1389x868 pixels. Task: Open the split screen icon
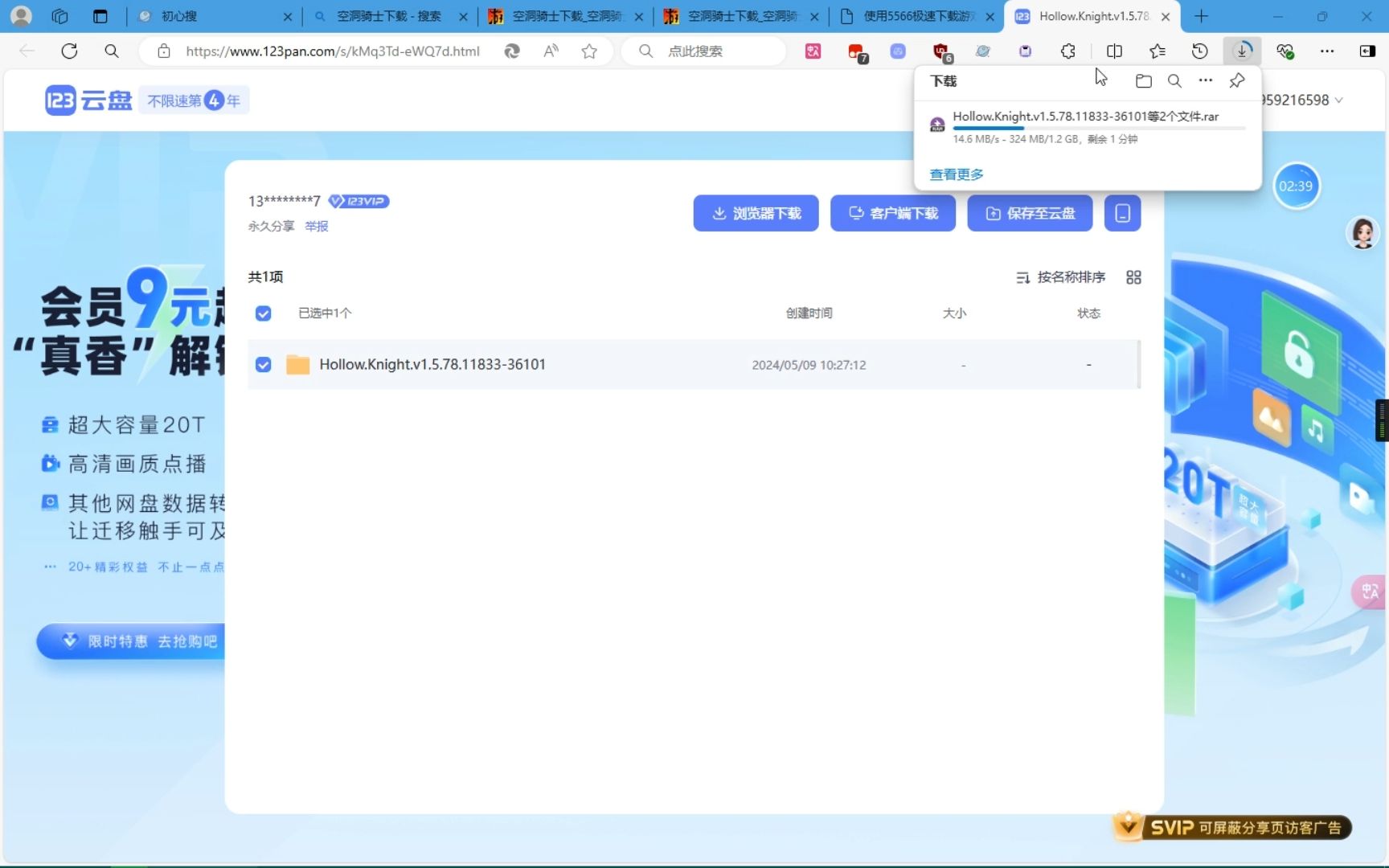point(1114,51)
